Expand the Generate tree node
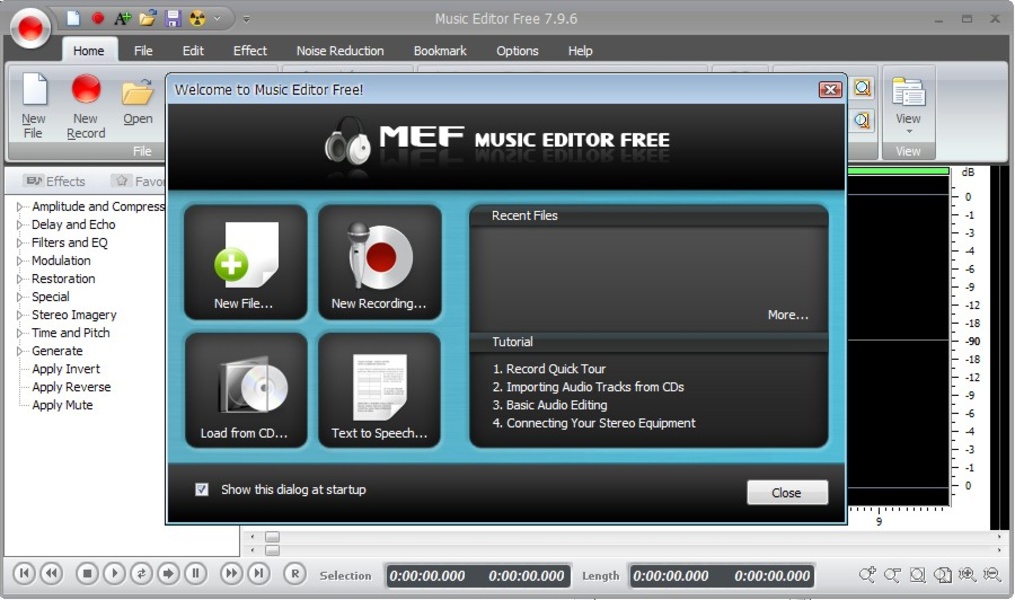 tap(19, 351)
